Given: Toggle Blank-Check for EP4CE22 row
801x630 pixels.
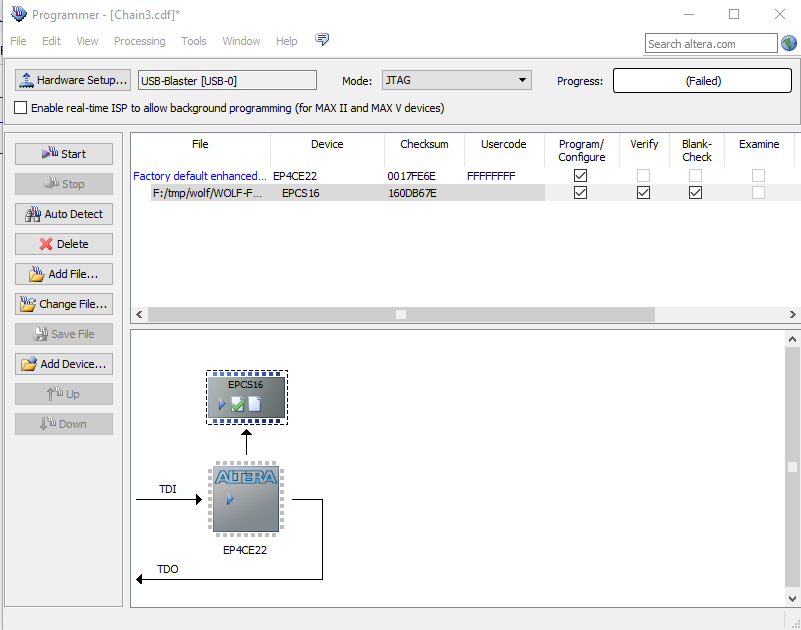Looking at the screenshot, I should click(x=695, y=176).
